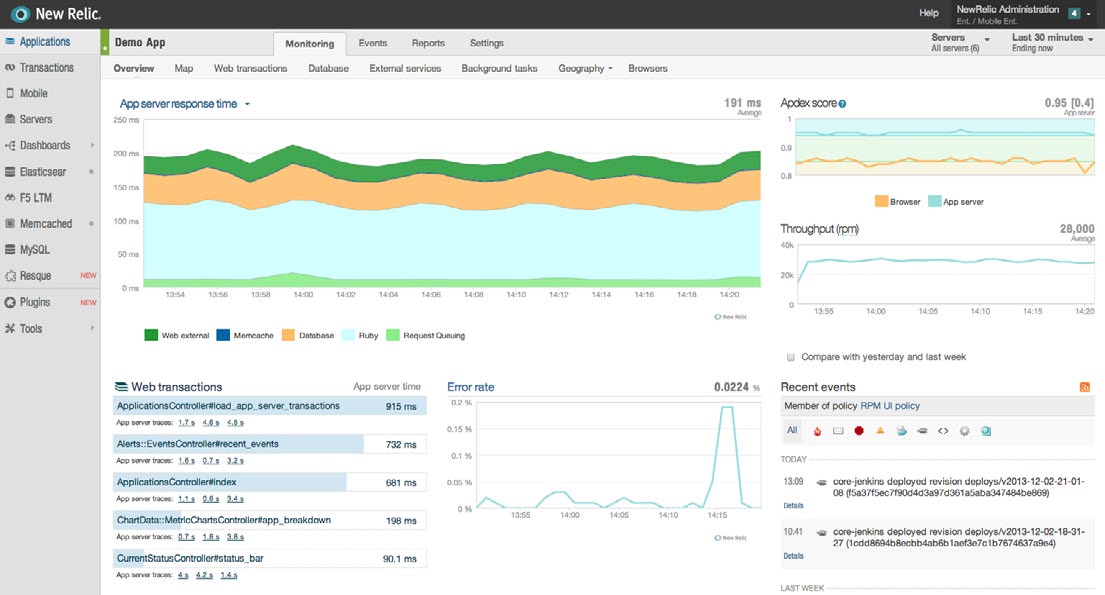Open the ApplicationsController#index transaction
Screen dimensions: 1105x595
point(176,482)
